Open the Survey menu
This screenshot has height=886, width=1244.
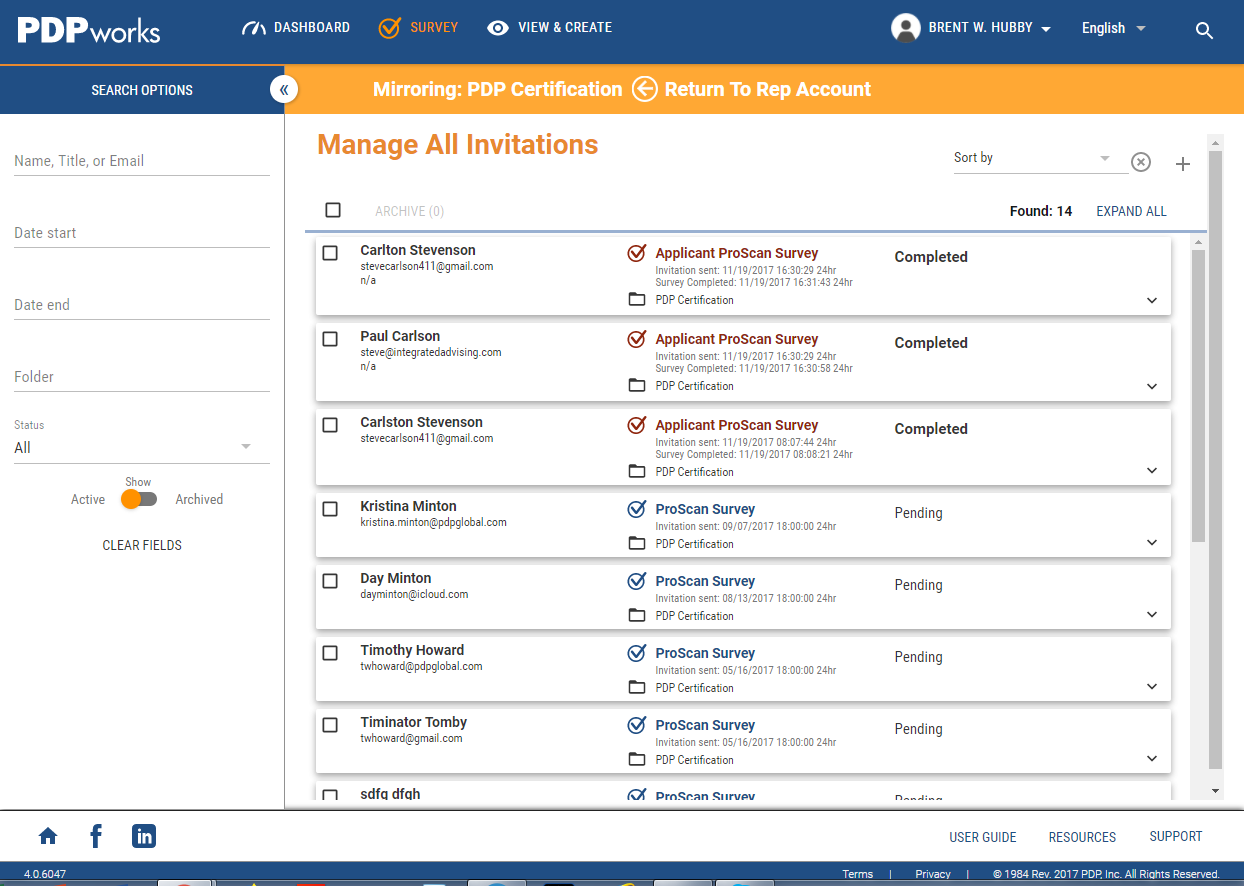419,28
